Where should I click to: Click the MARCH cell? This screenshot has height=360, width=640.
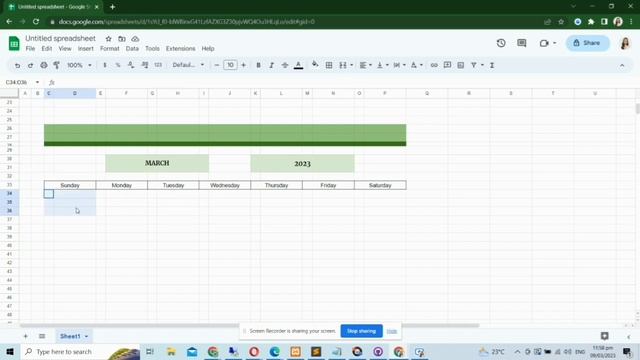(x=157, y=163)
